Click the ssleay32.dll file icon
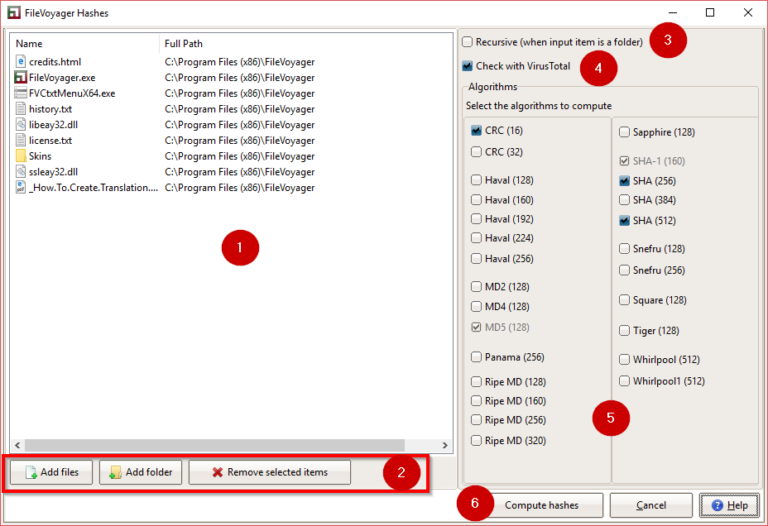The image size is (768, 526). [21, 171]
